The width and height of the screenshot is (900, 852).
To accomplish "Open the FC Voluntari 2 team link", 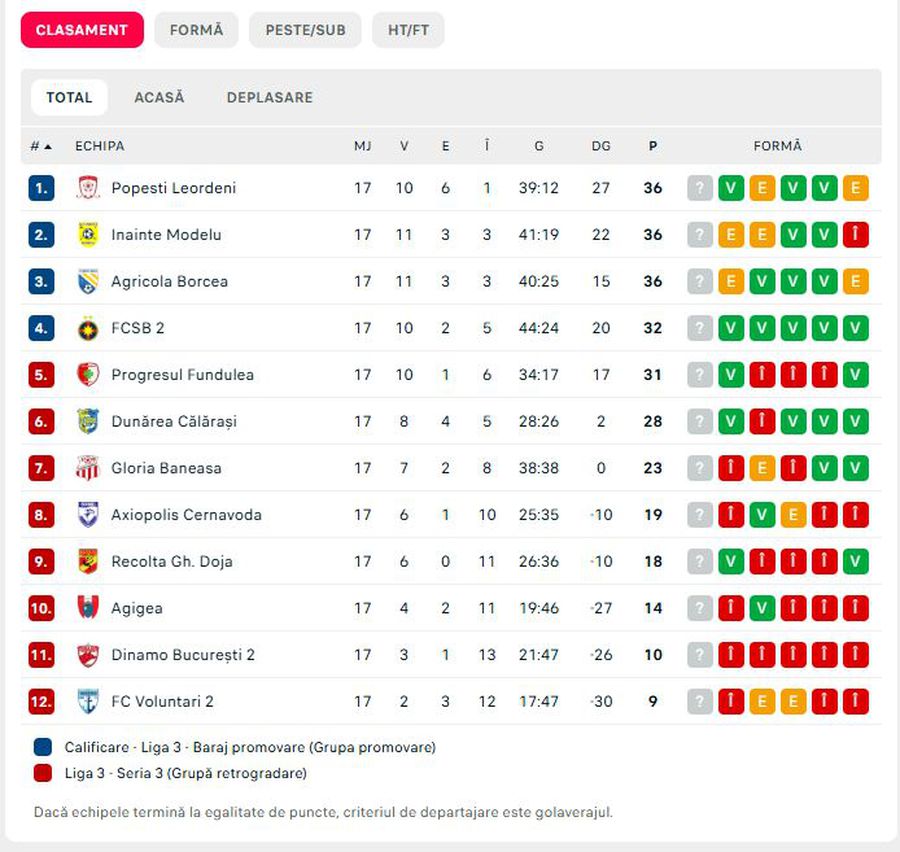I will coord(162,701).
